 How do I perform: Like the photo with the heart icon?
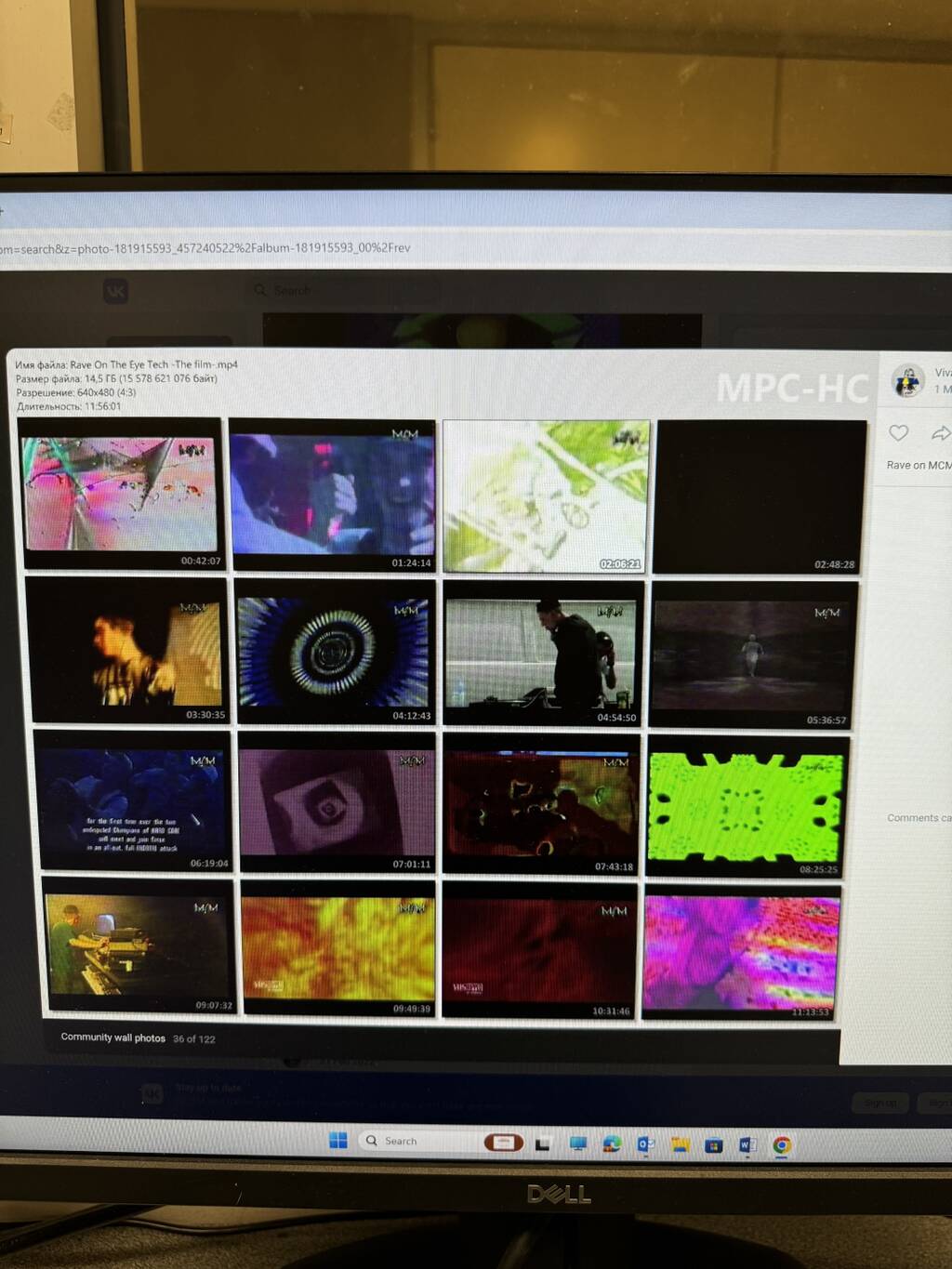pos(898,433)
